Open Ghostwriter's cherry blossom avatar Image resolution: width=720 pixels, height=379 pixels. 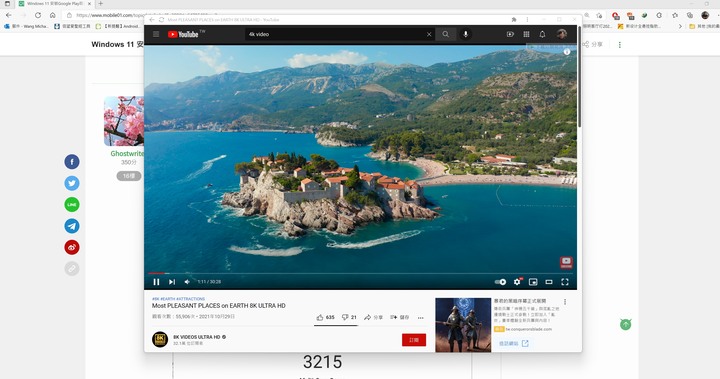coord(124,121)
